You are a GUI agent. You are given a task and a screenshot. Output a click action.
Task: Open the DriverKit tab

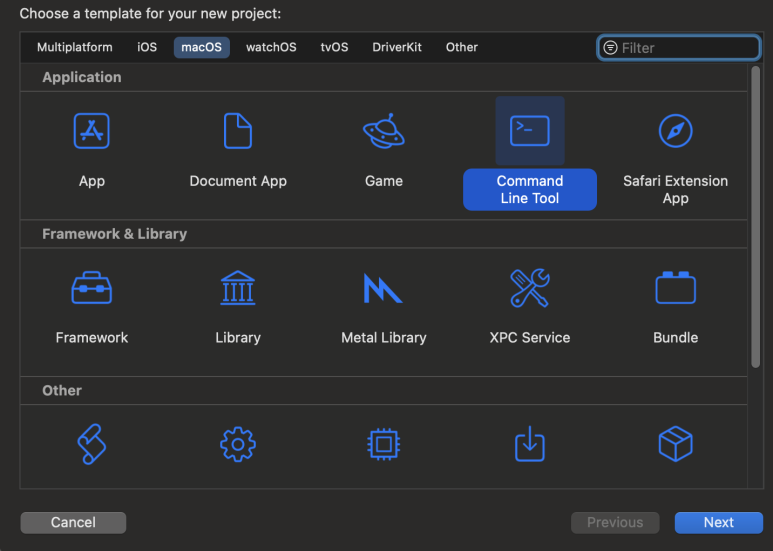pos(397,47)
